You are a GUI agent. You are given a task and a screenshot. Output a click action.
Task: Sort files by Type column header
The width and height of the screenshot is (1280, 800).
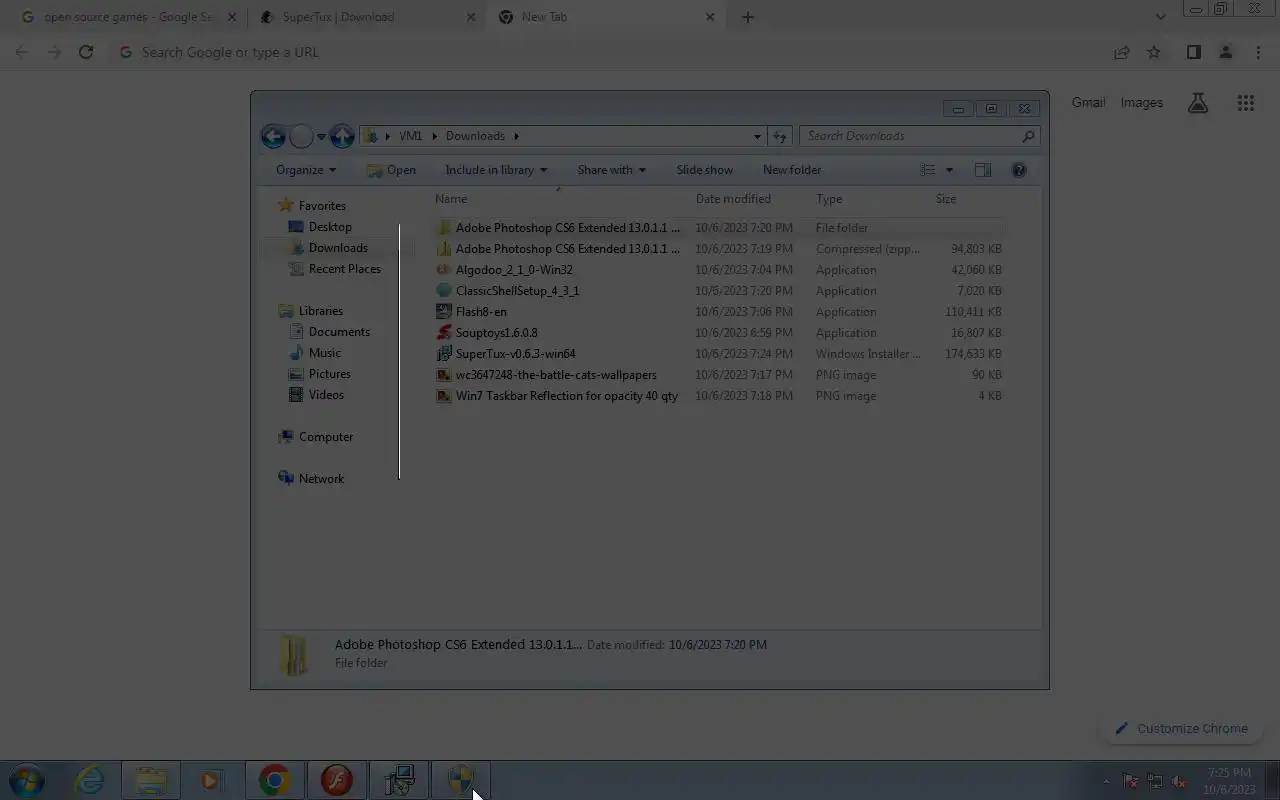870,199
